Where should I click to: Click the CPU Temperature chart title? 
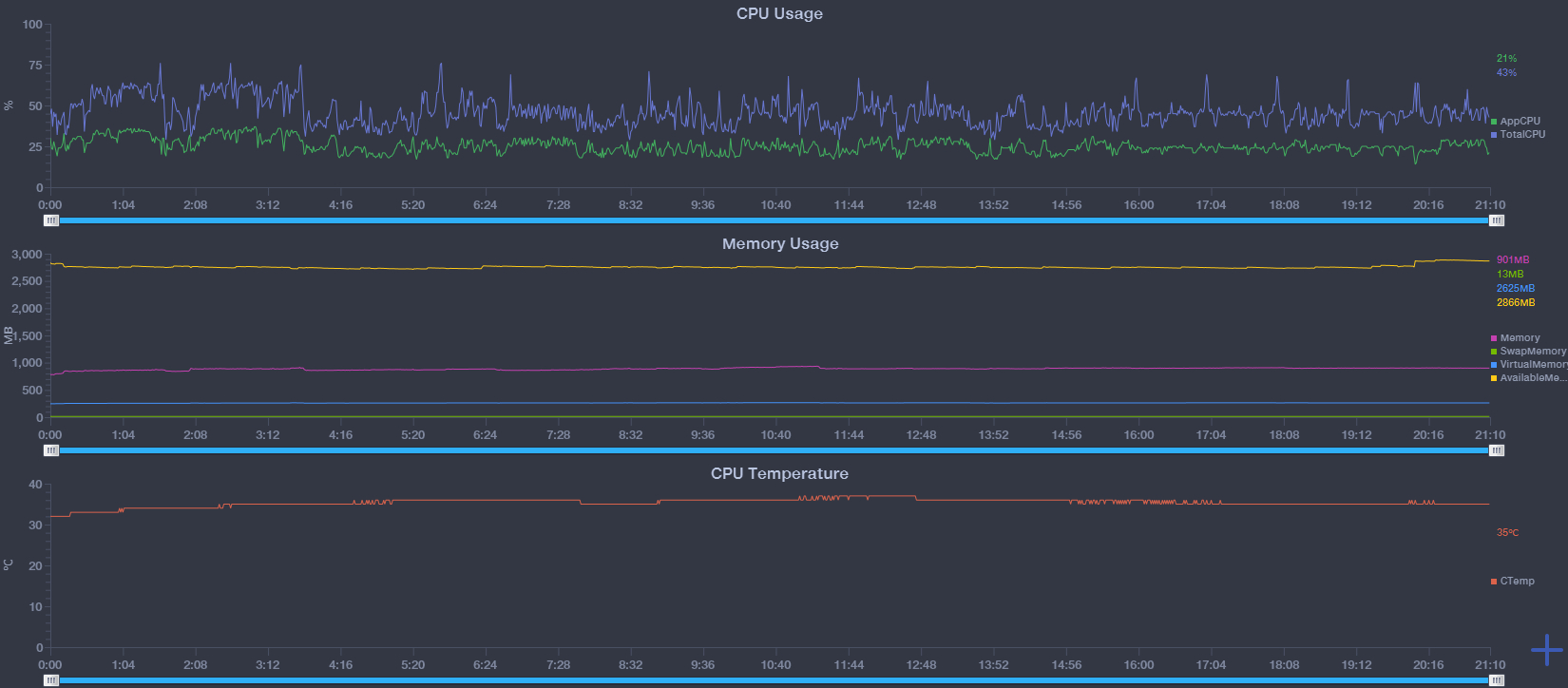coord(779,473)
